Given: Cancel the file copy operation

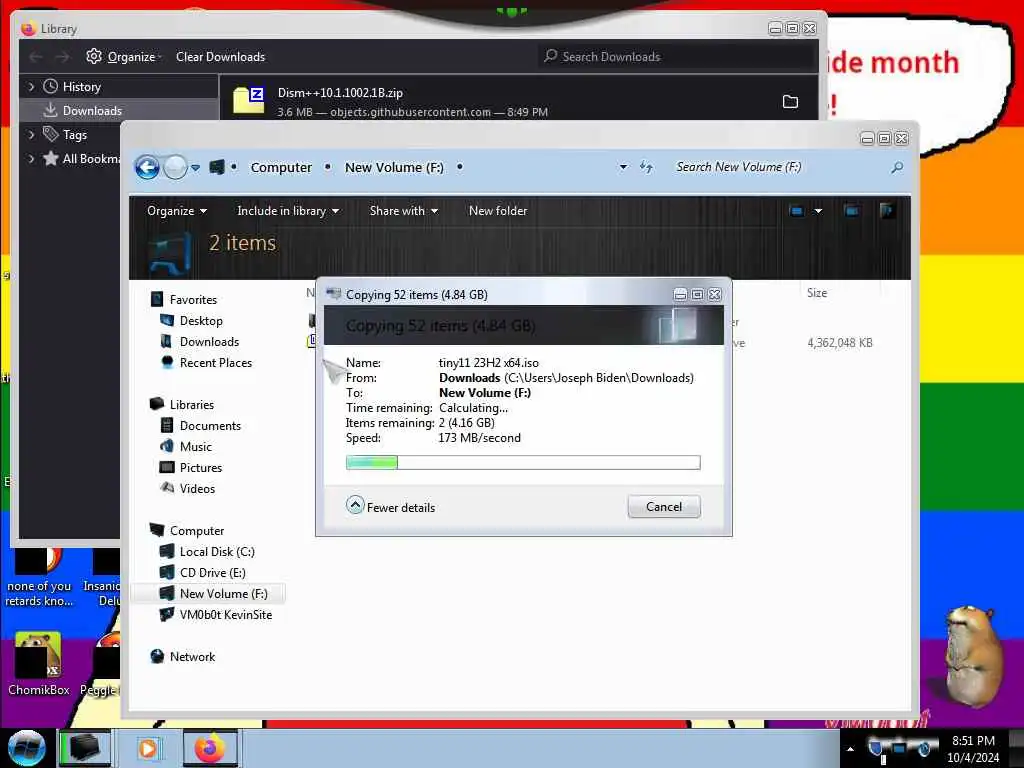Looking at the screenshot, I should (x=664, y=507).
